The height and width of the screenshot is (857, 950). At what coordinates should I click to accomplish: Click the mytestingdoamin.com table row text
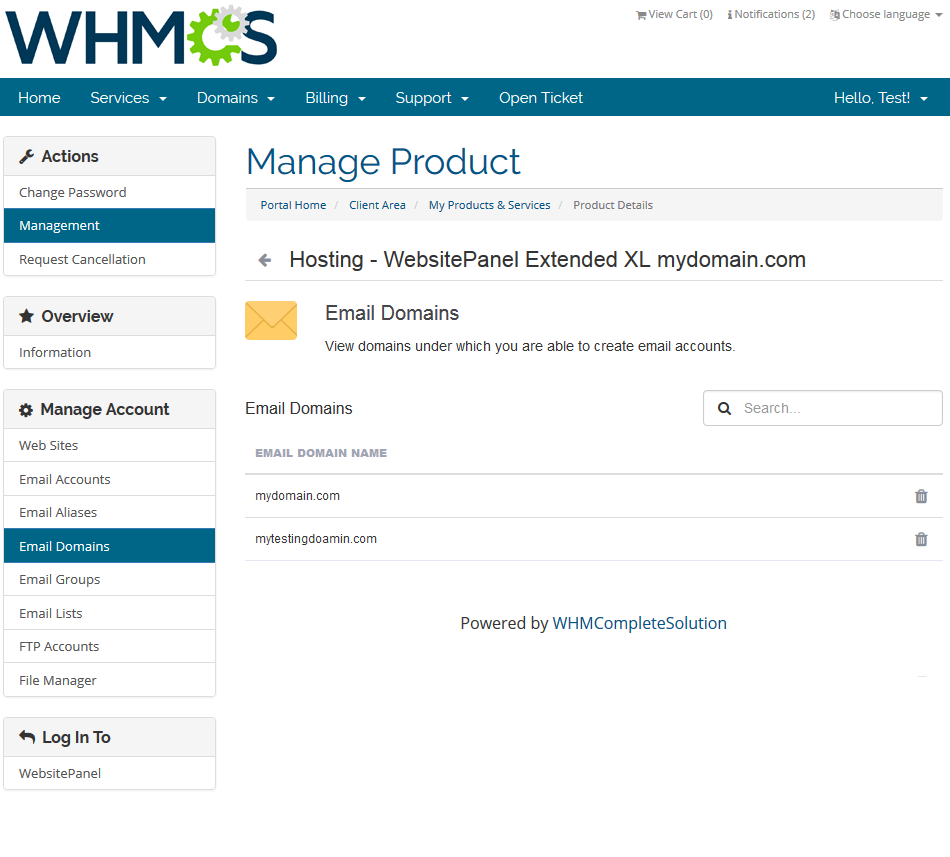click(316, 539)
